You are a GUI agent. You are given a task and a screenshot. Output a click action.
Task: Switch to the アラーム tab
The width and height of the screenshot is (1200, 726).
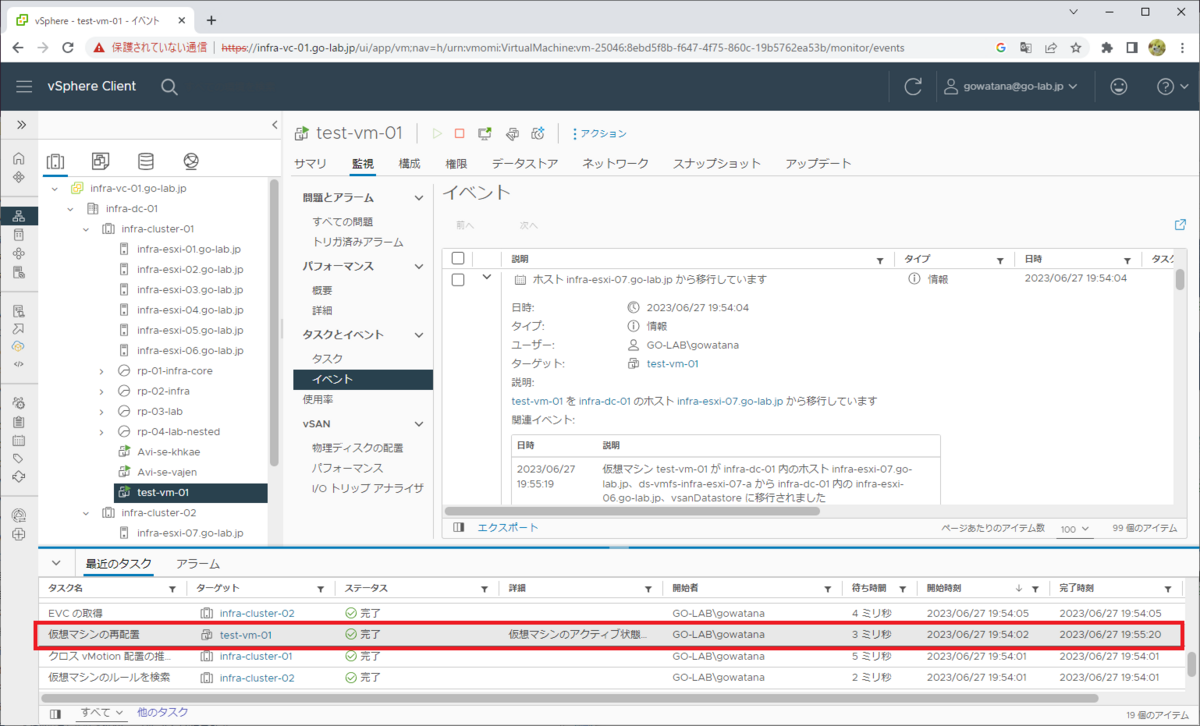[x=198, y=564]
